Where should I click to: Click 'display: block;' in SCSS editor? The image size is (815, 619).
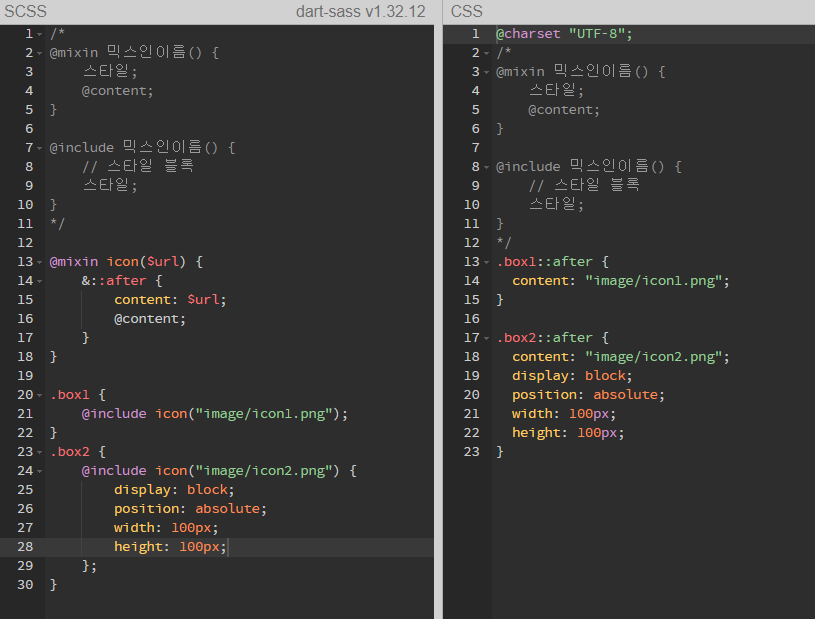point(174,490)
